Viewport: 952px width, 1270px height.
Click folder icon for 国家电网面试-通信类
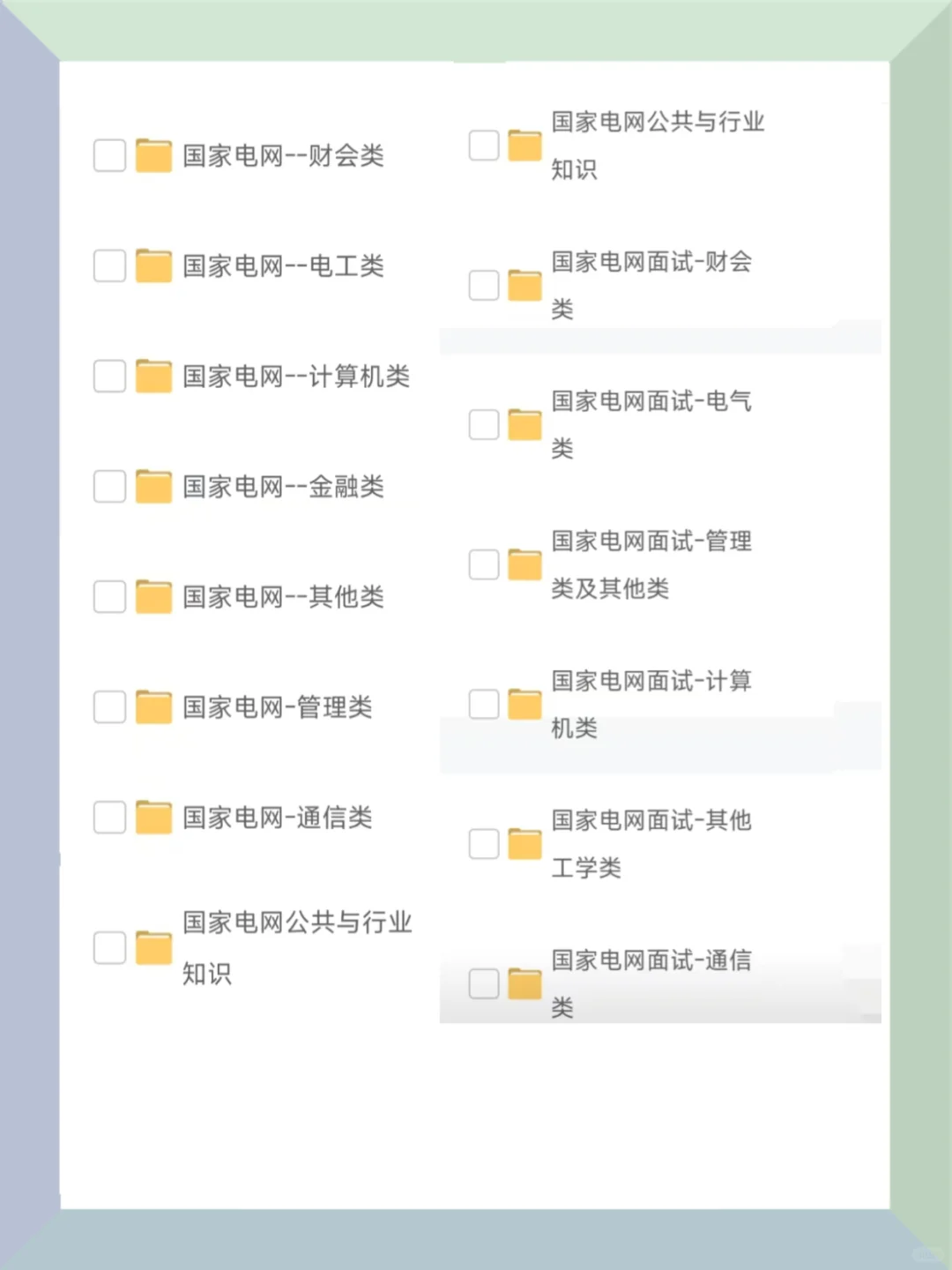[524, 984]
